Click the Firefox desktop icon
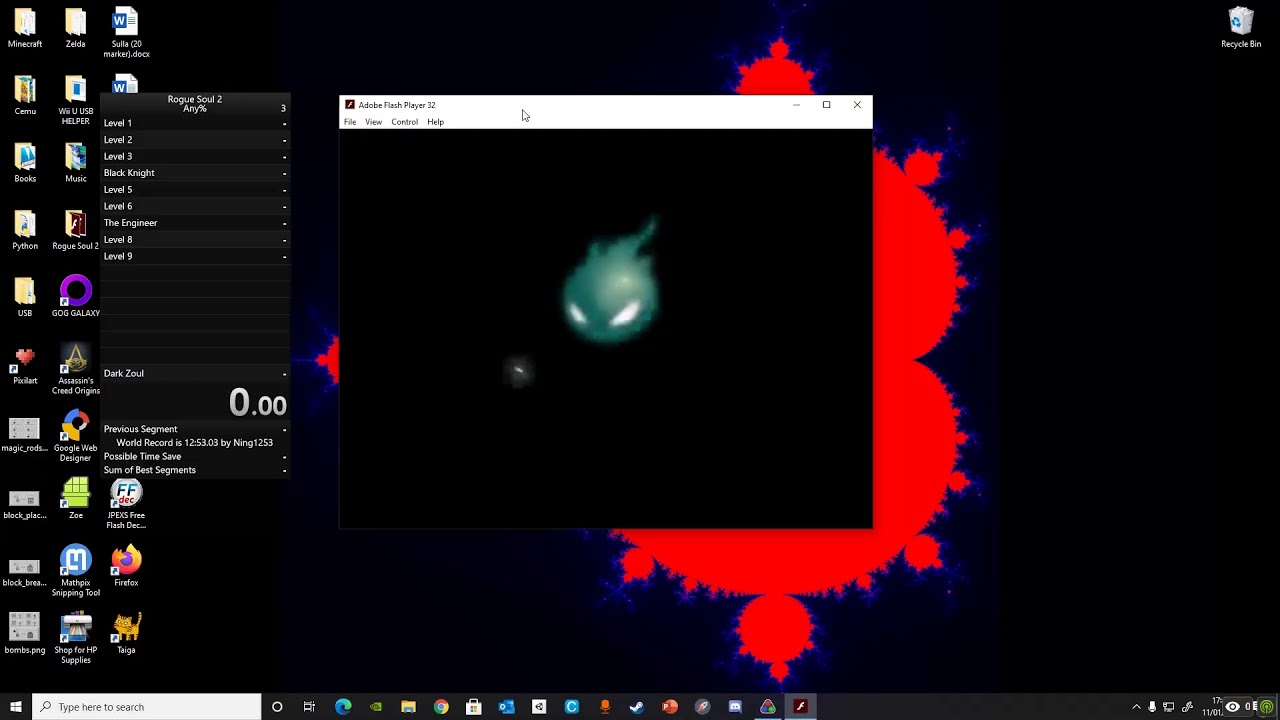Viewport: 1280px width, 720px height. tap(126, 567)
